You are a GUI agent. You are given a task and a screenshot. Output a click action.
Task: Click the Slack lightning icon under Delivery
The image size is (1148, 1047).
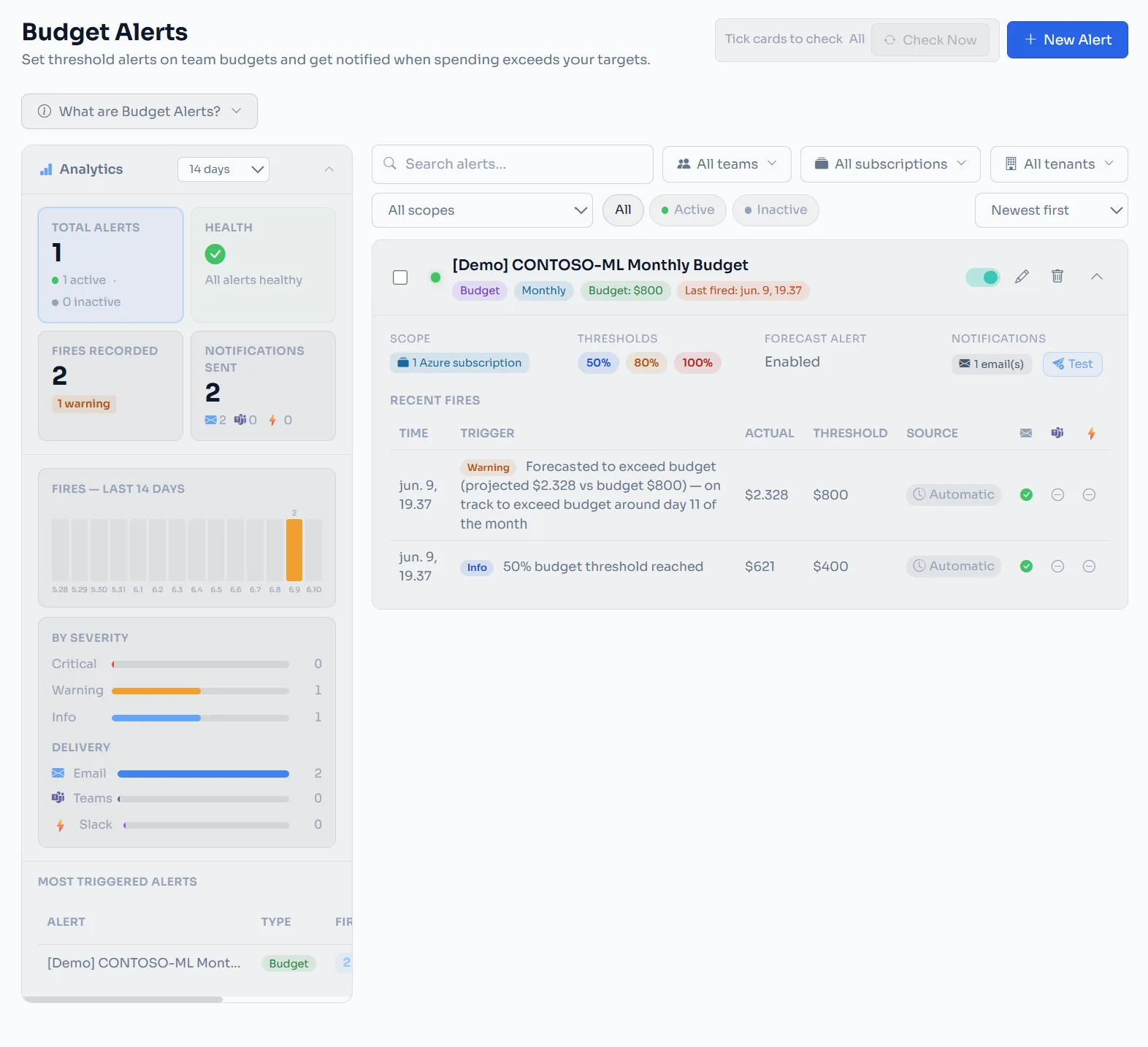pyautogui.click(x=61, y=825)
